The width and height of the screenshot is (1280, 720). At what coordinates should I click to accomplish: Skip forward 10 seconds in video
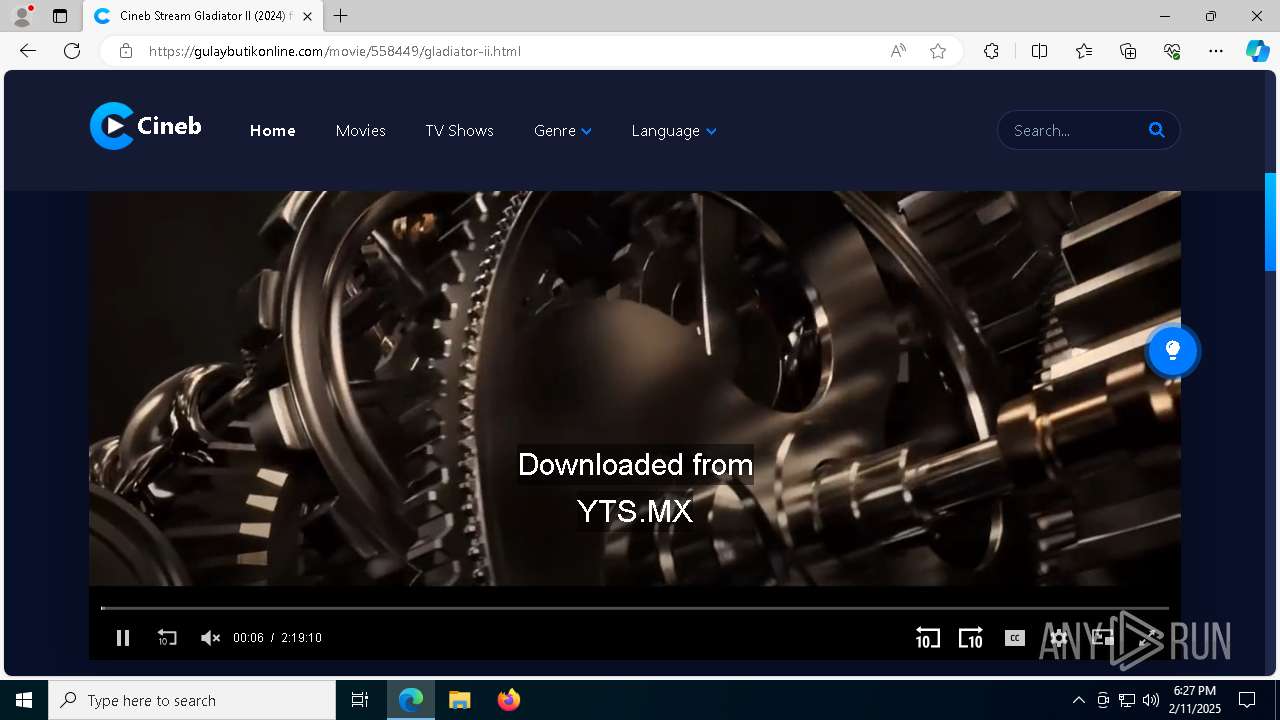click(x=970, y=638)
